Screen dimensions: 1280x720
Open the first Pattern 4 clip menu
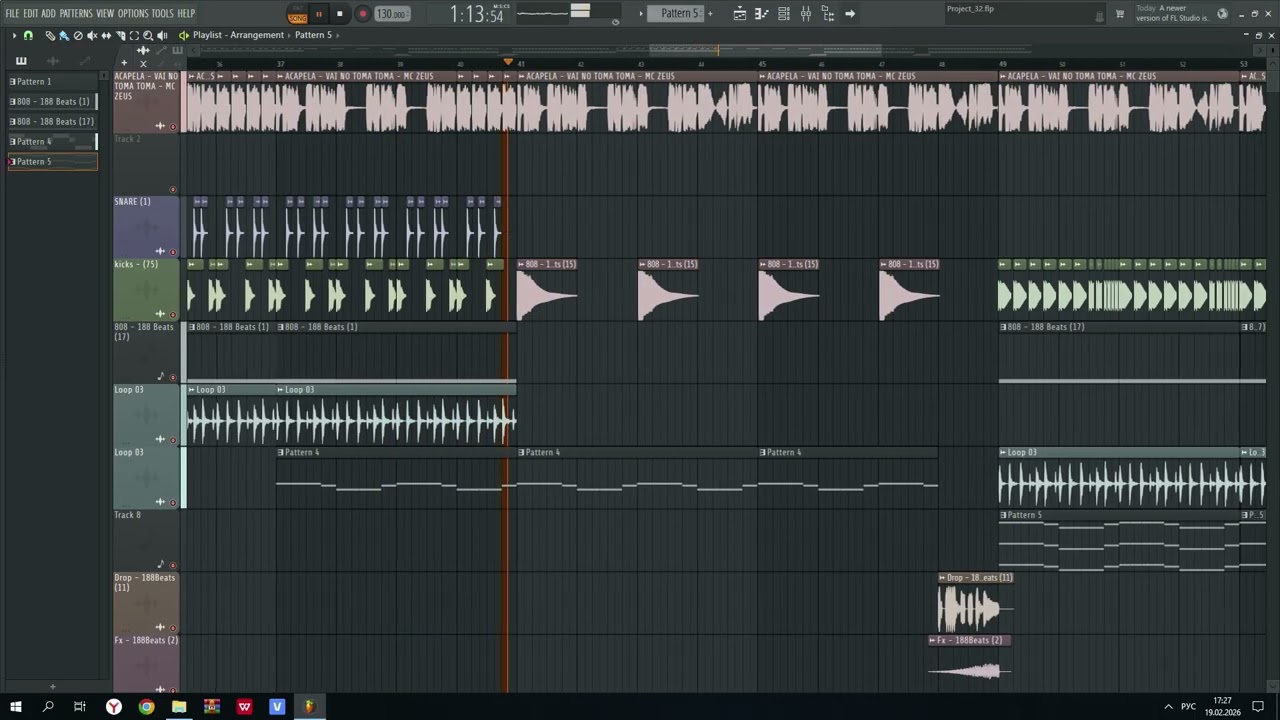(281, 453)
